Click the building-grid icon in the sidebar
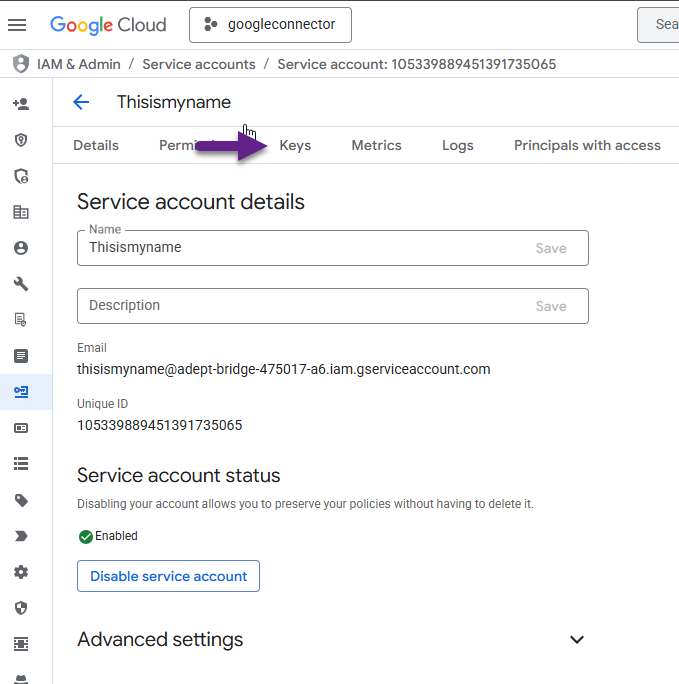Viewport: 679px width, 684px height. coord(20,212)
